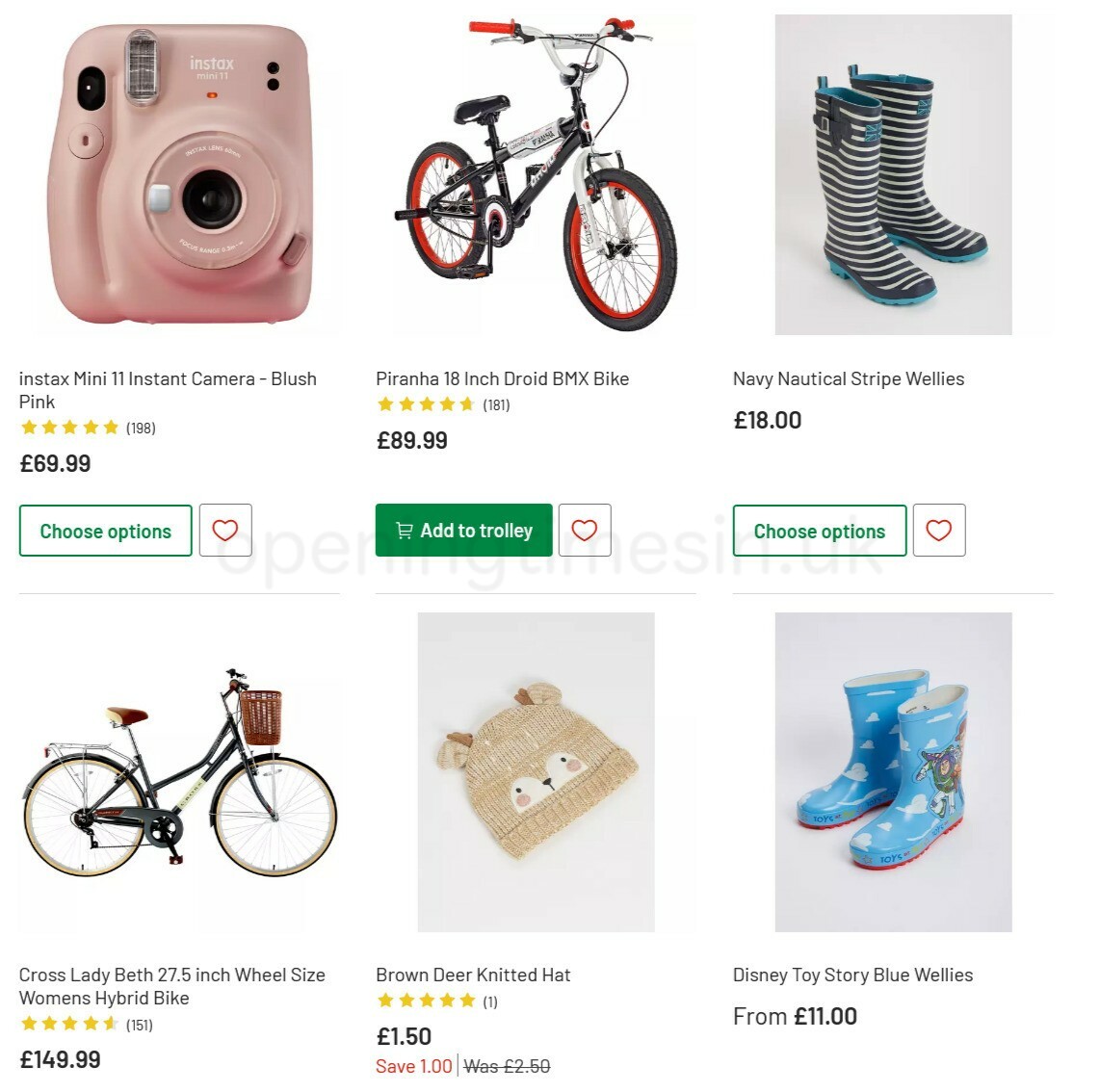Click the Brown Deer Knitted Hat star rating
The width and height of the screenshot is (1100, 1092).
[425, 1001]
